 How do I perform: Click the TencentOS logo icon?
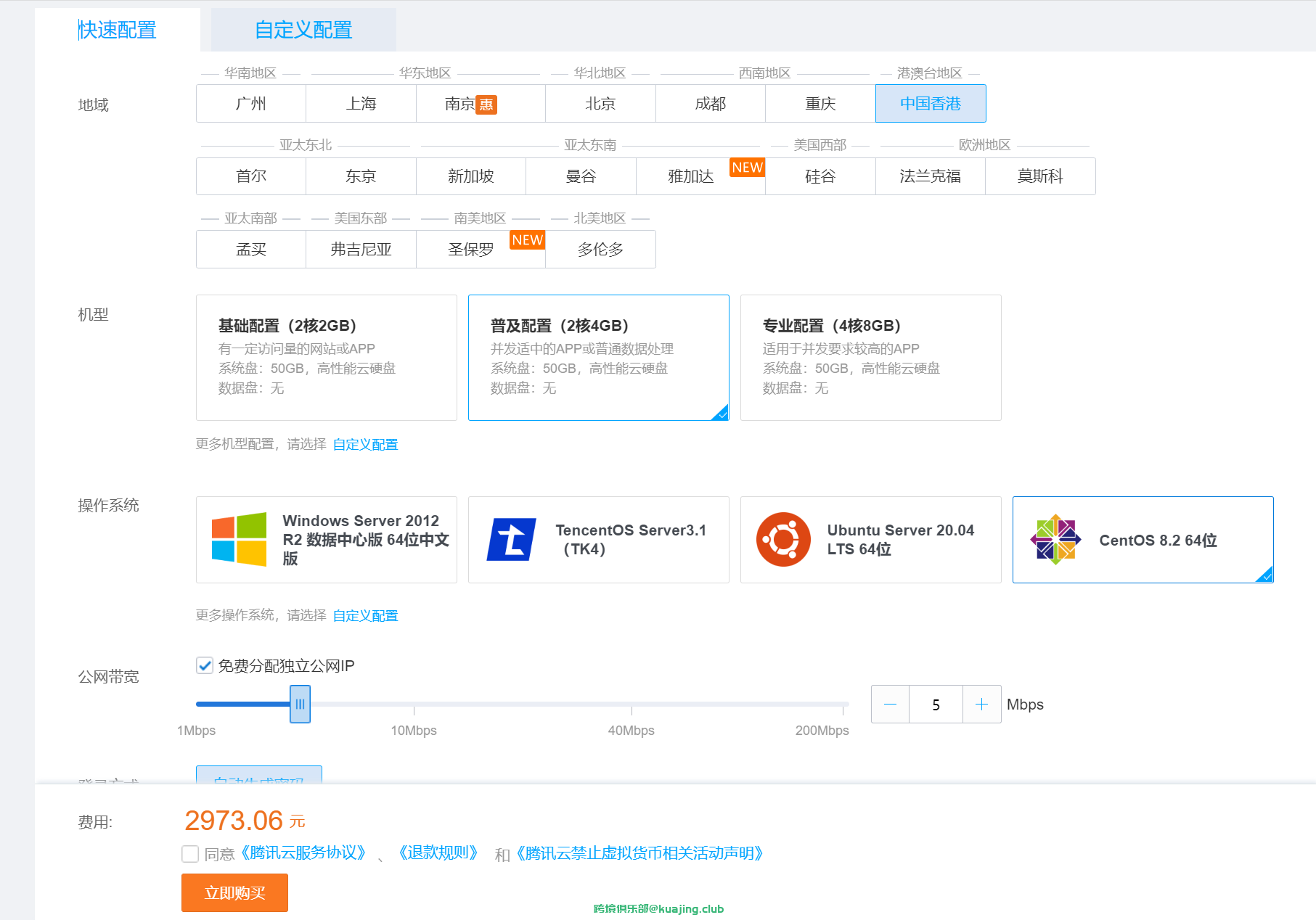click(512, 540)
